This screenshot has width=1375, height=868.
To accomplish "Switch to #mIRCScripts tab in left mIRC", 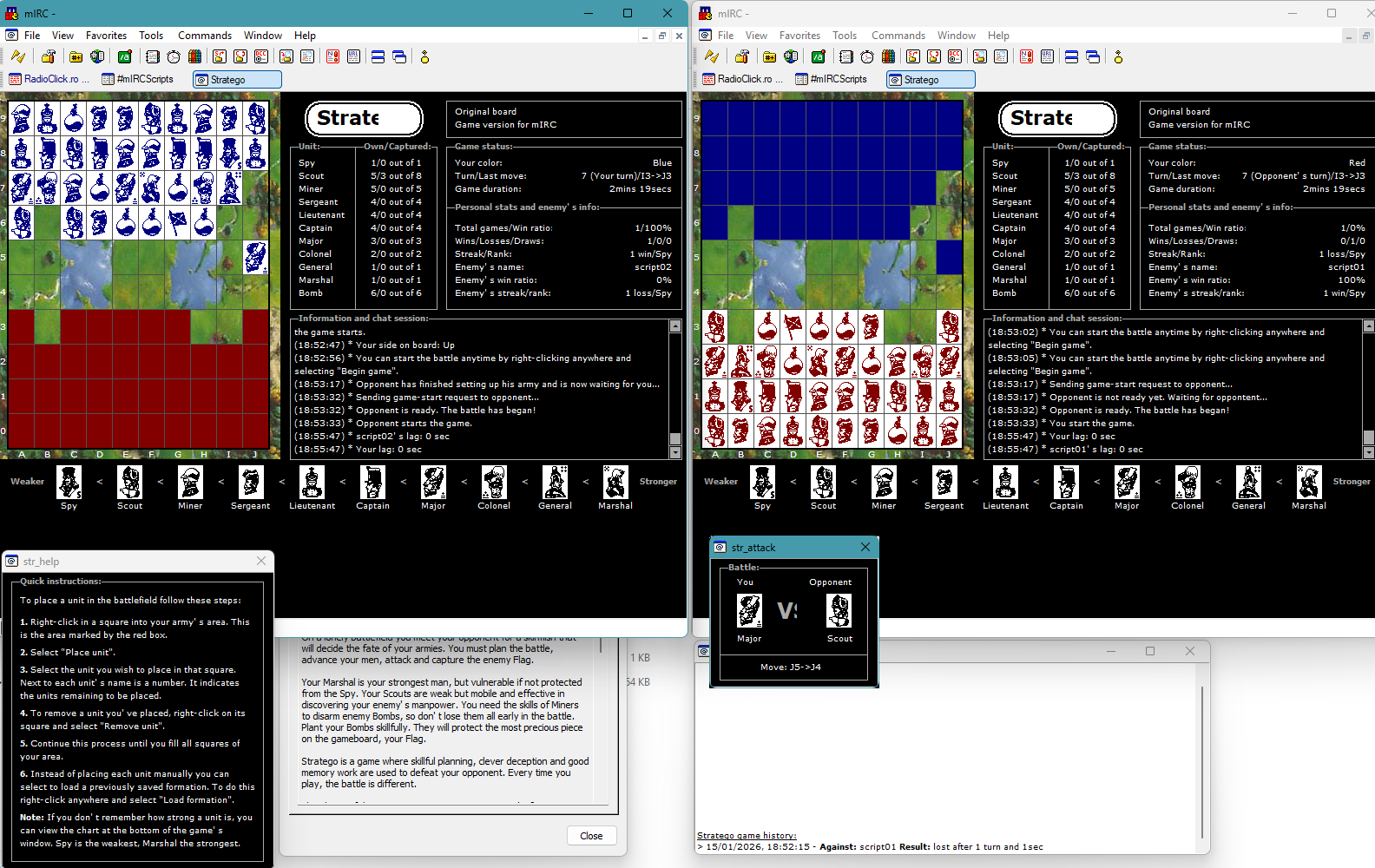I will pos(139,79).
